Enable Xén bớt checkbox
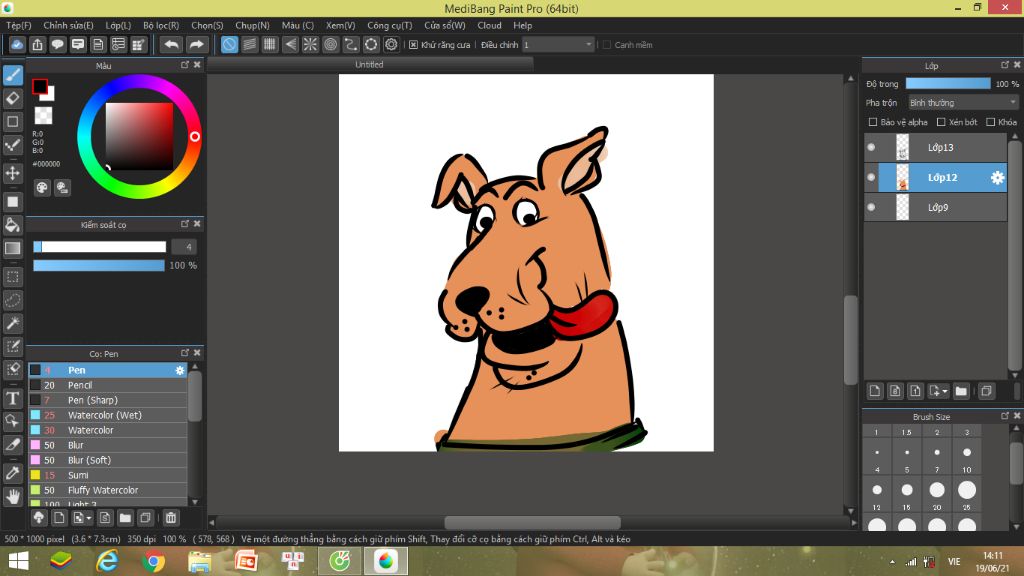Screen dimensions: 1024x576 pyautogui.click(x=941, y=122)
